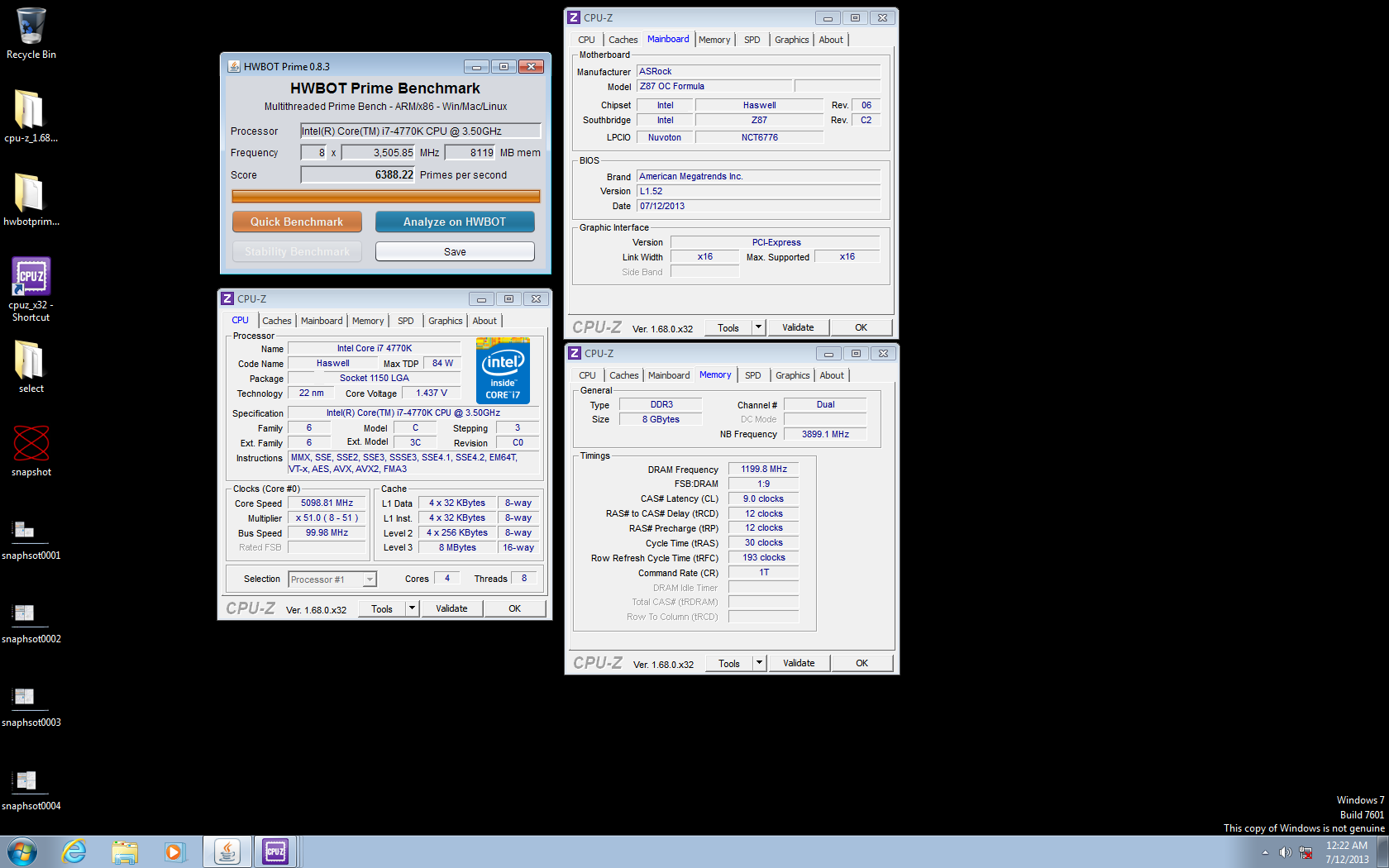The width and height of the screenshot is (1389, 868).
Task: Click the HWBOT Prime window title icon
Action: [234, 66]
